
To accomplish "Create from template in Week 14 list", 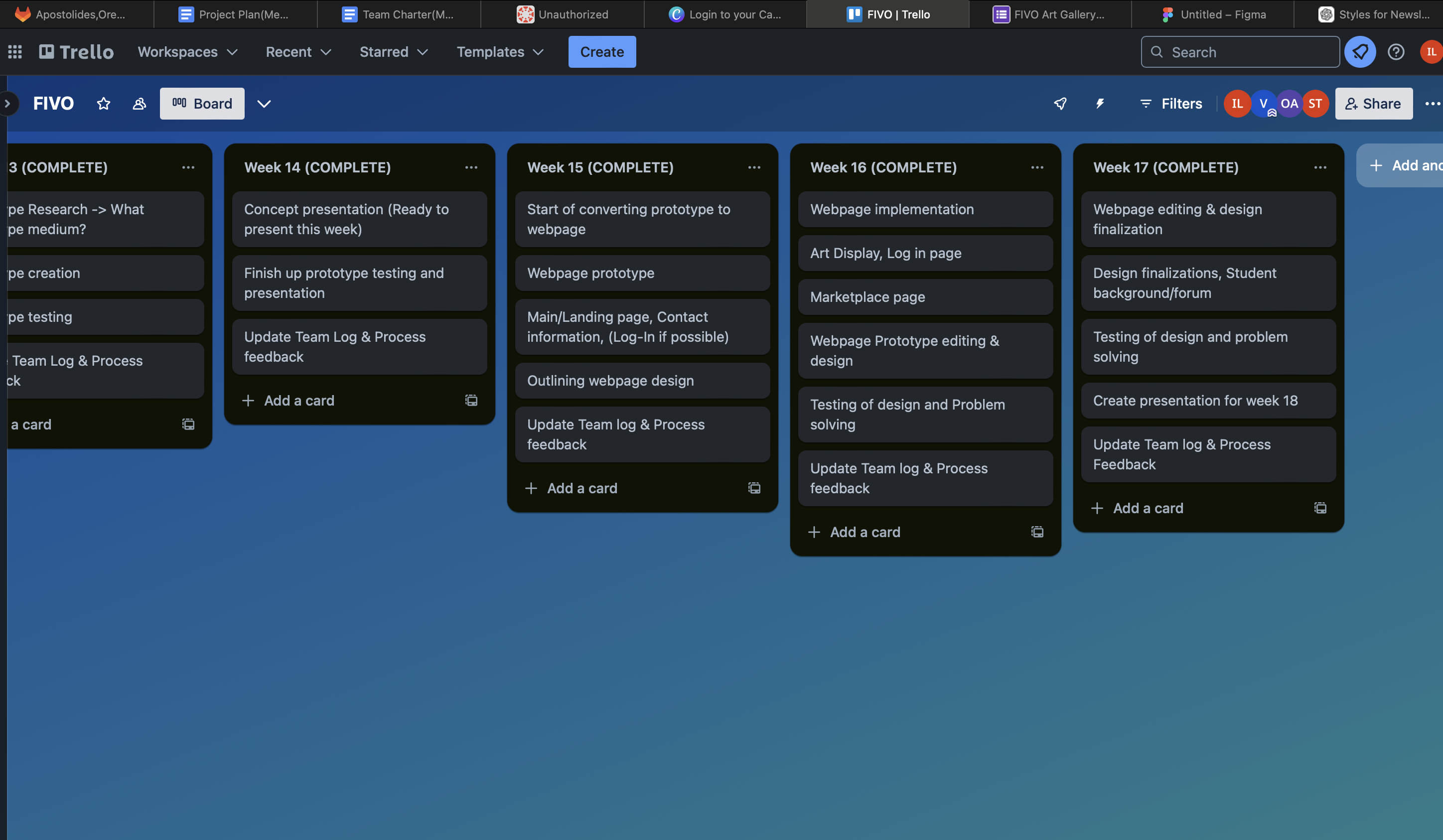I will pos(471,400).
